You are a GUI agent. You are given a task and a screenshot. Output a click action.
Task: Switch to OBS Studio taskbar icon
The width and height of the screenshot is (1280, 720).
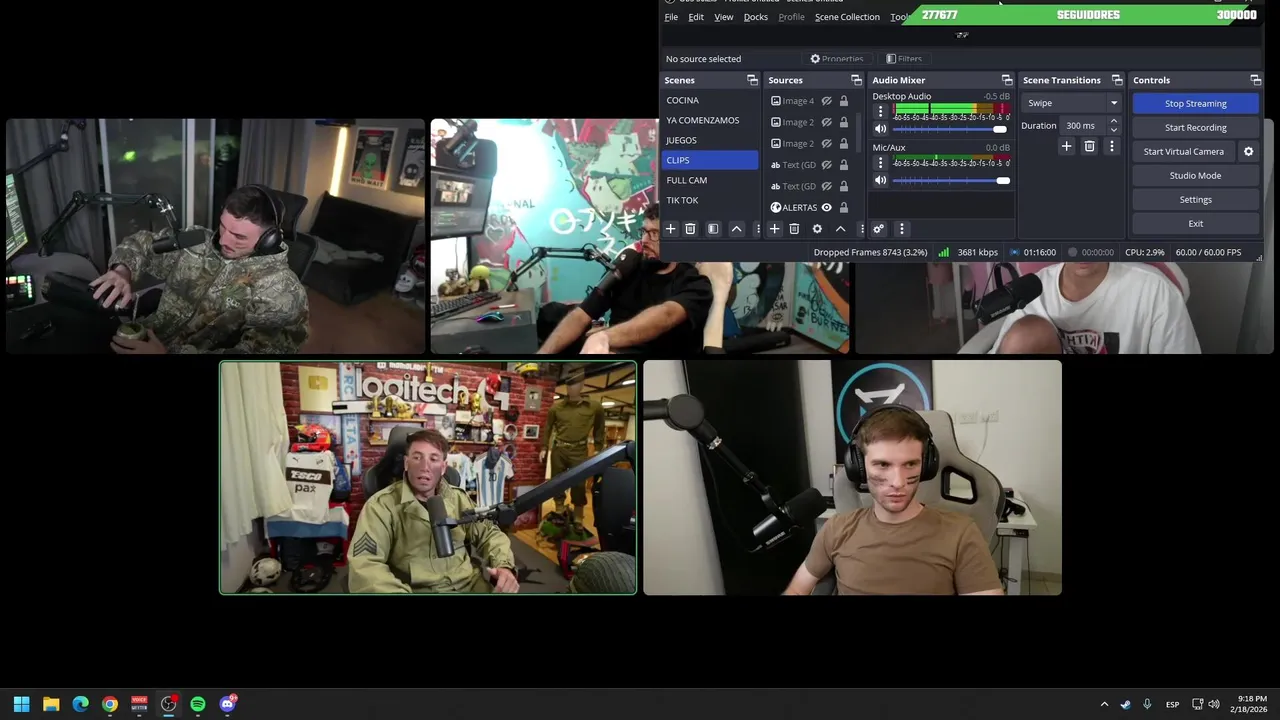pyautogui.click(x=168, y=704)
